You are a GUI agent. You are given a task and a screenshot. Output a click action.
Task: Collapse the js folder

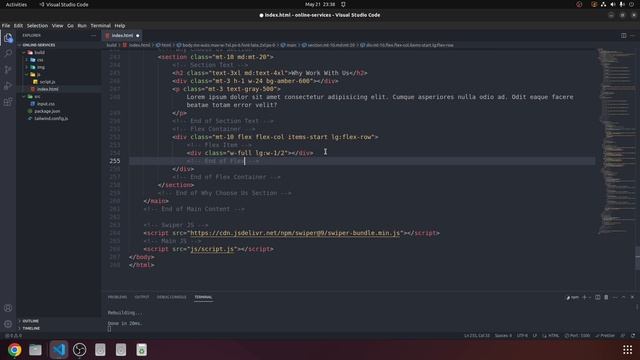(38, 75)
